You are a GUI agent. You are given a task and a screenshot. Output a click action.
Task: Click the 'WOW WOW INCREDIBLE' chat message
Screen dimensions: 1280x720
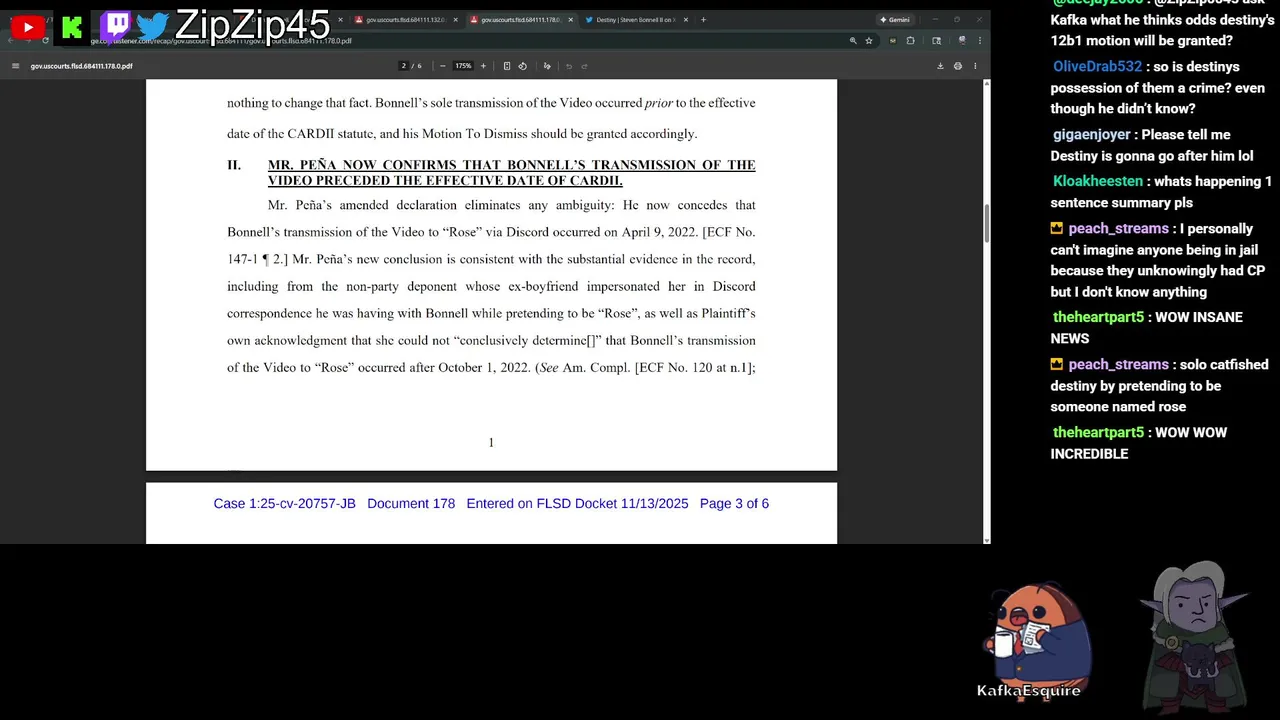coord(1139,443)
